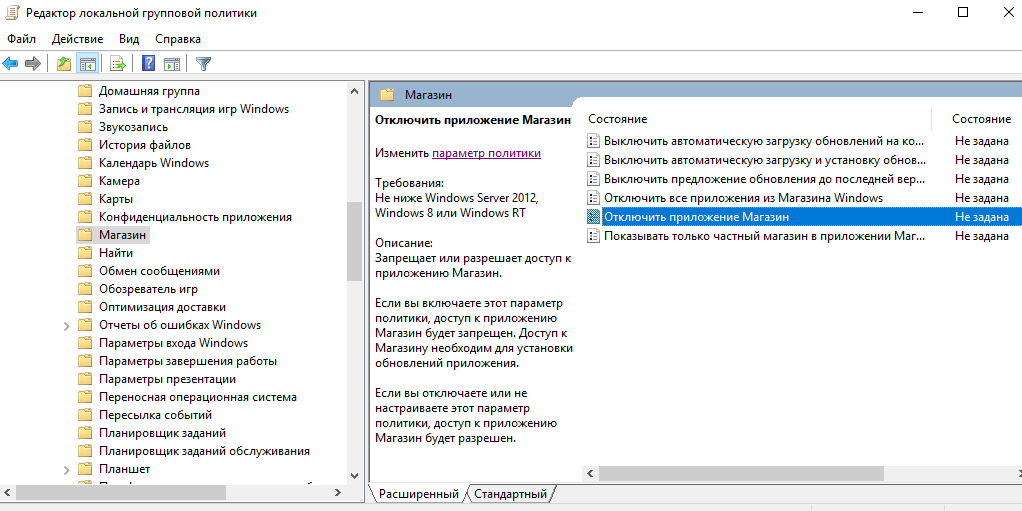Switch to the 'Стандартный' tab
The width and height of the screenshot is (1022, 511).
click(510, 494)
